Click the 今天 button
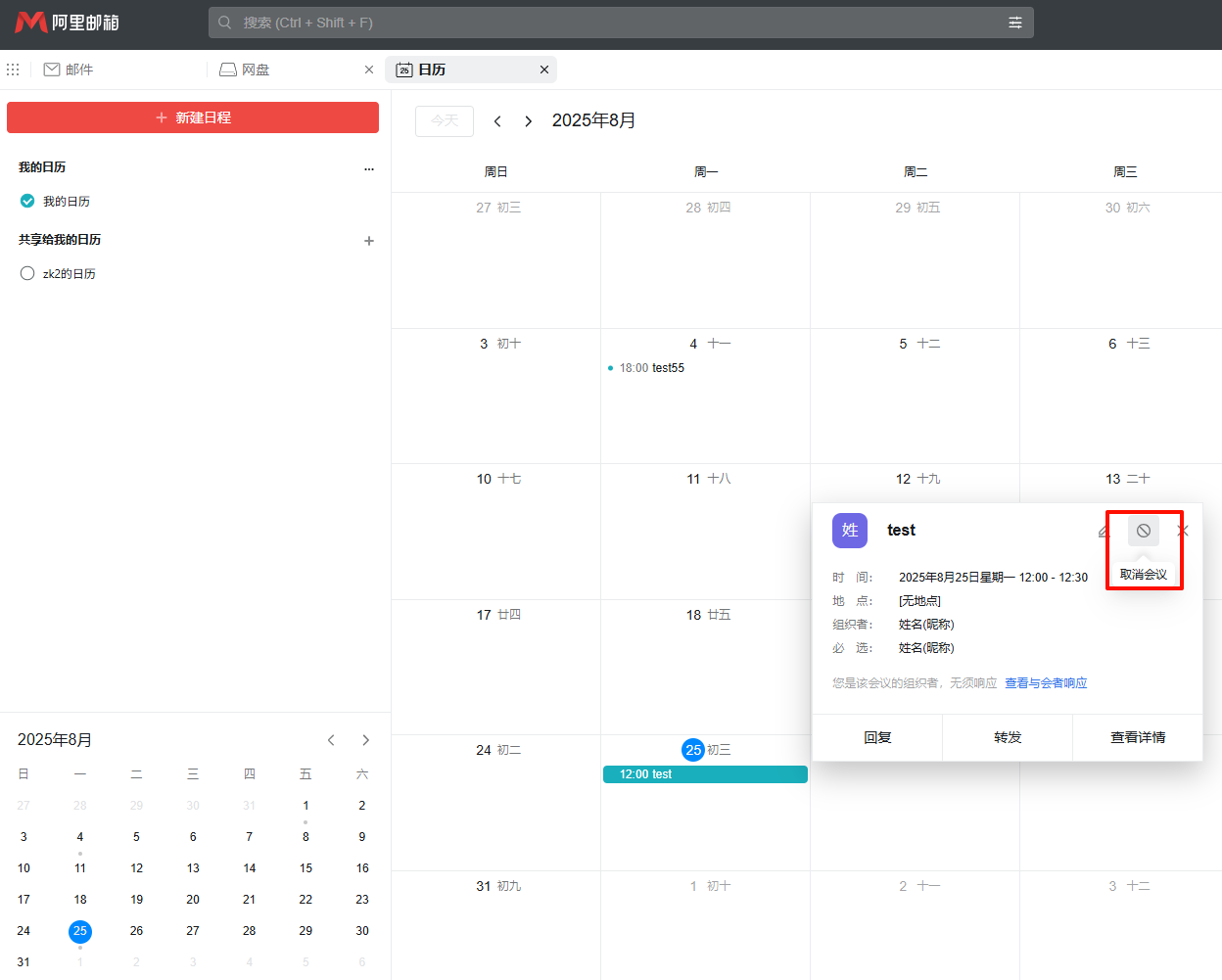Image resolution: width=1222 pixels, height=980 pixels. point(445,120)
